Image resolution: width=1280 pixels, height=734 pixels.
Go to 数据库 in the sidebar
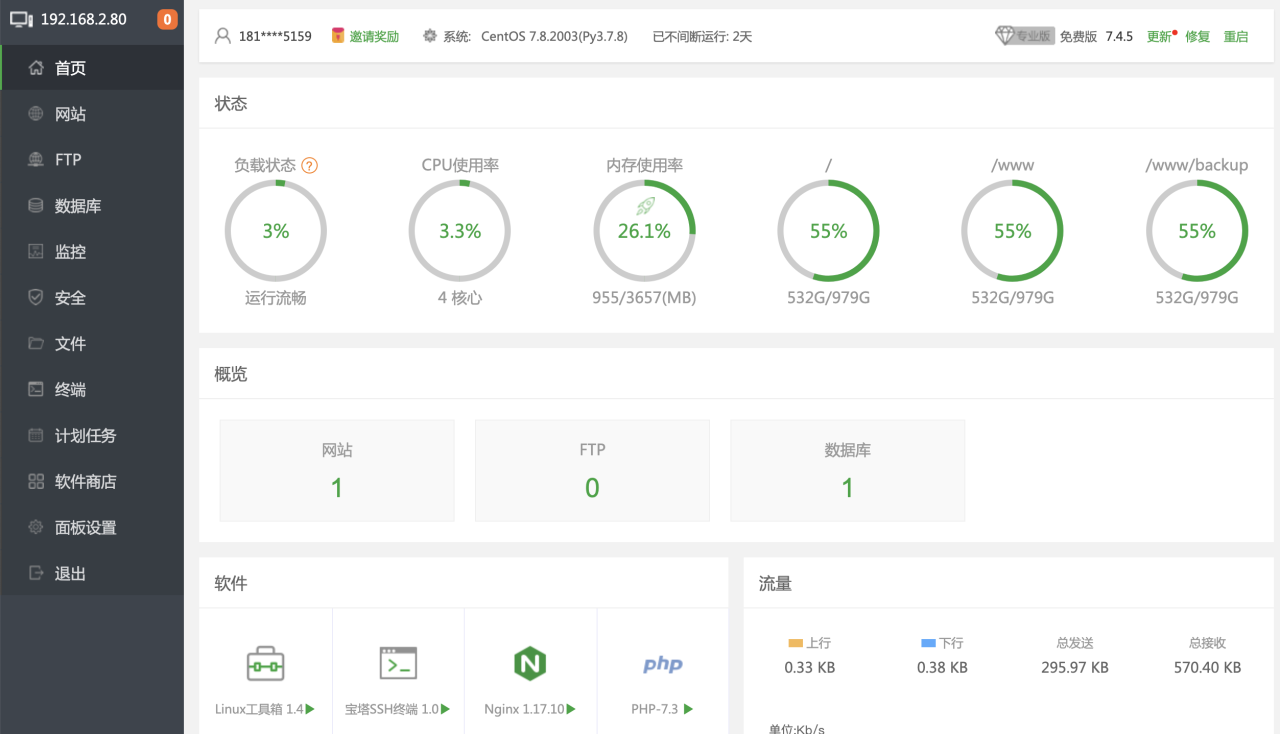click(x=77, y=206)
